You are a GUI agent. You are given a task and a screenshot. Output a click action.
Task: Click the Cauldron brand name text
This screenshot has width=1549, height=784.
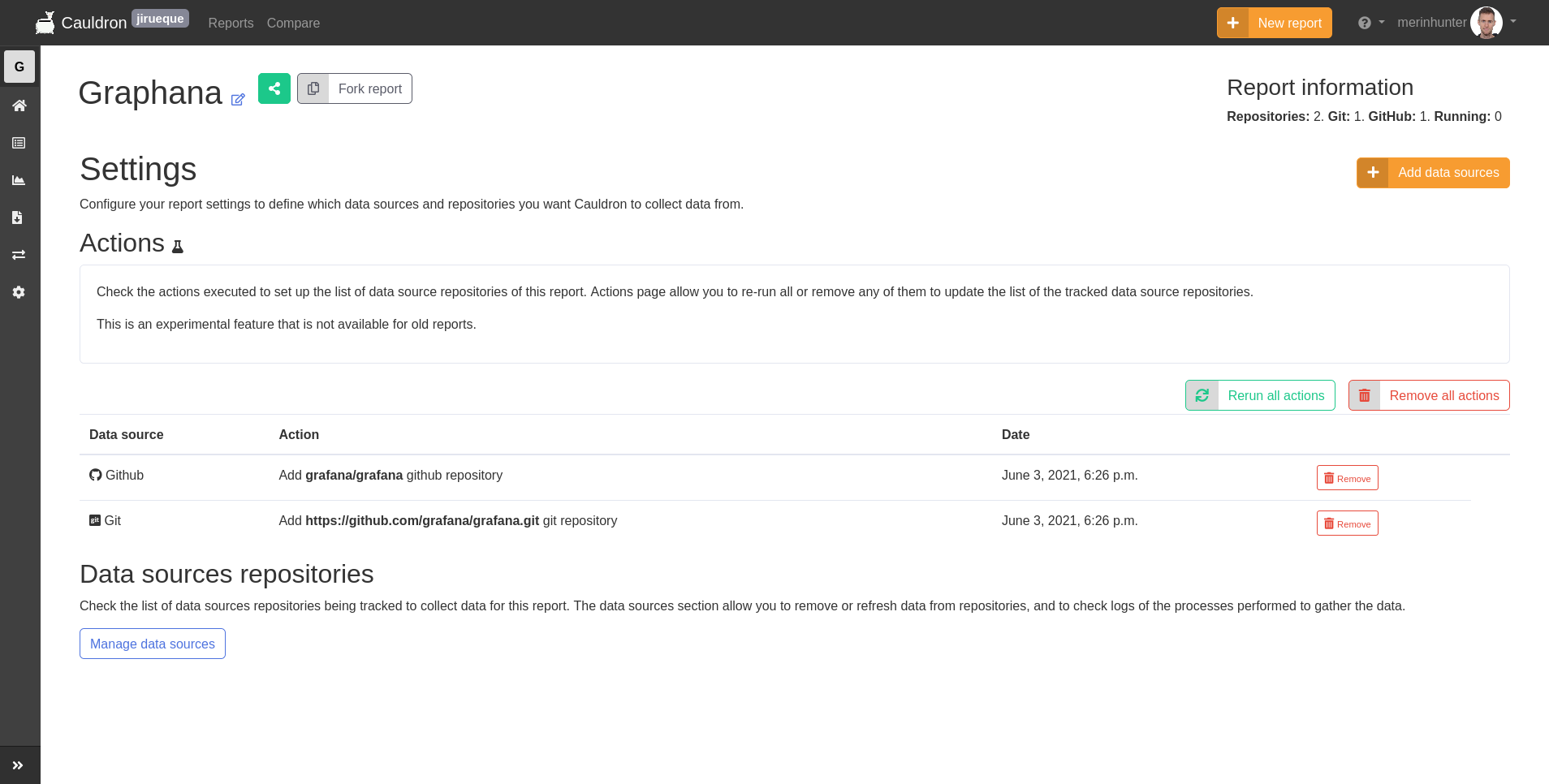[94, 23]
